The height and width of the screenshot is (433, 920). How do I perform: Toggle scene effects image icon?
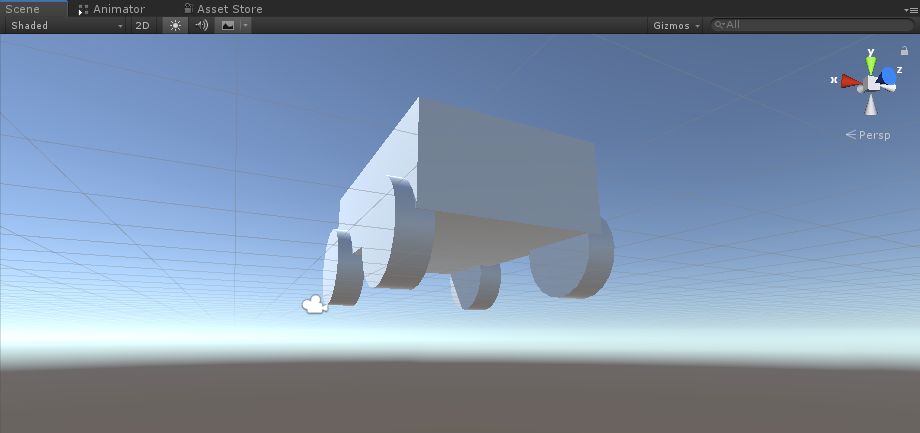[228, 25]
